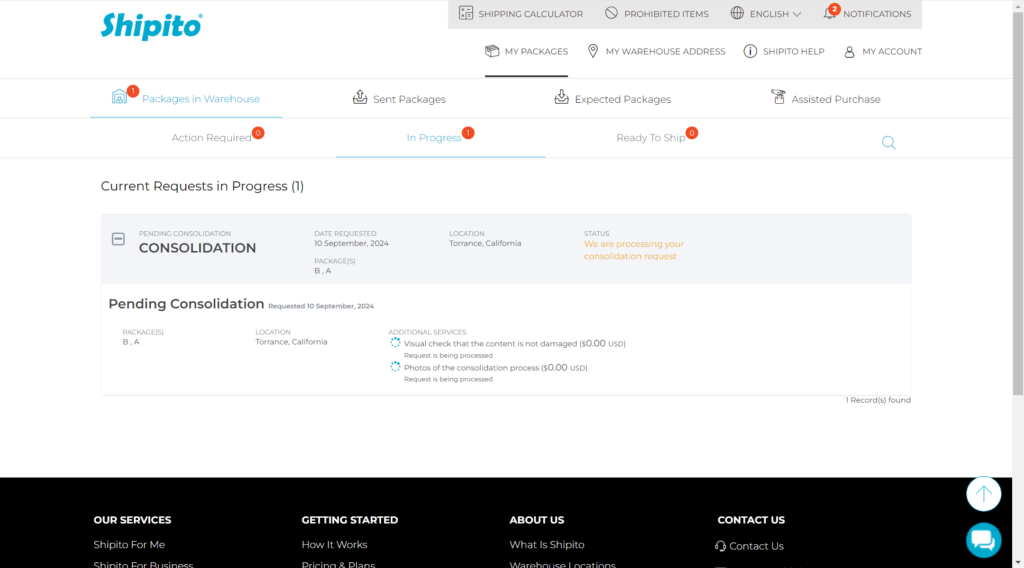Click 'Torrance, California' in the header row
This screenshot has height=568, width=1024.
(x=485, y=244)
